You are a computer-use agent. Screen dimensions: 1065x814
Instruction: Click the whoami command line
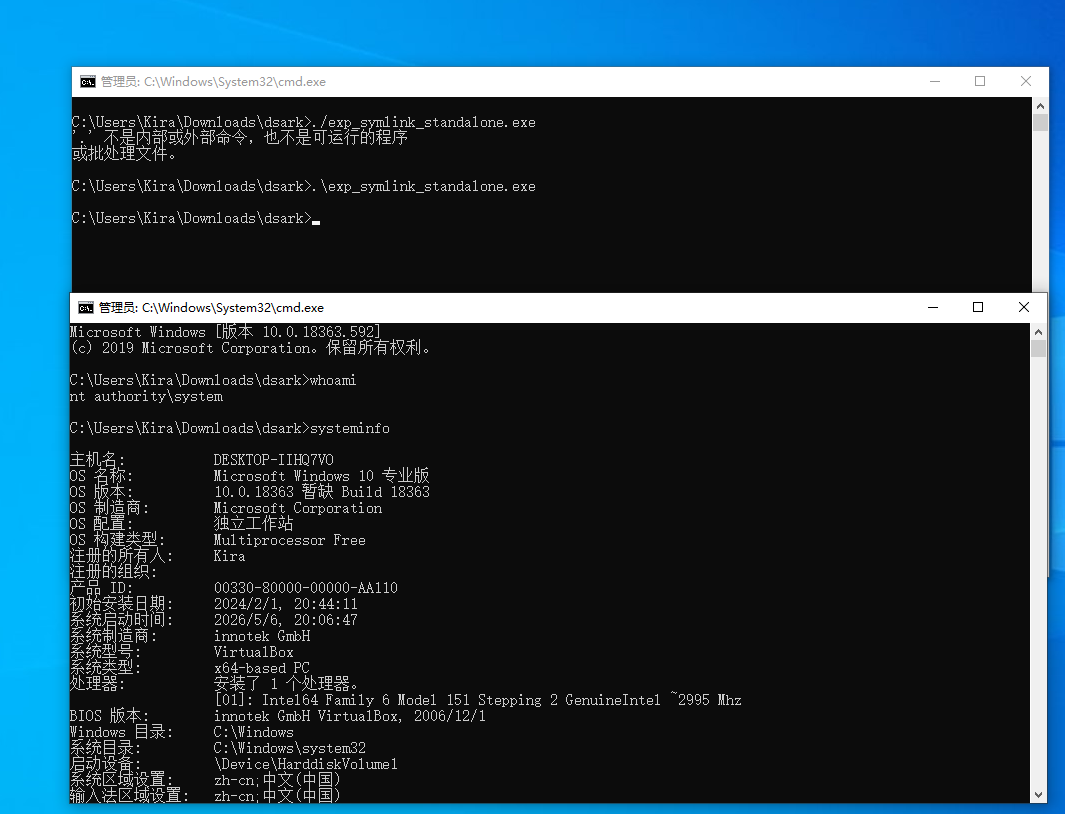213,380
